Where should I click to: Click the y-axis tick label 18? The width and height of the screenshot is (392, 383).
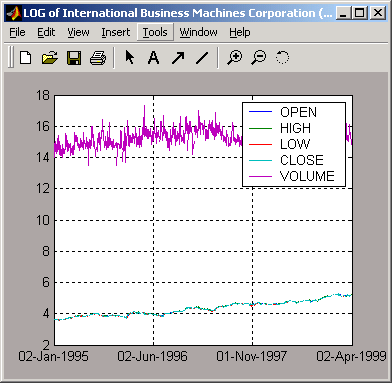(43, 95)
